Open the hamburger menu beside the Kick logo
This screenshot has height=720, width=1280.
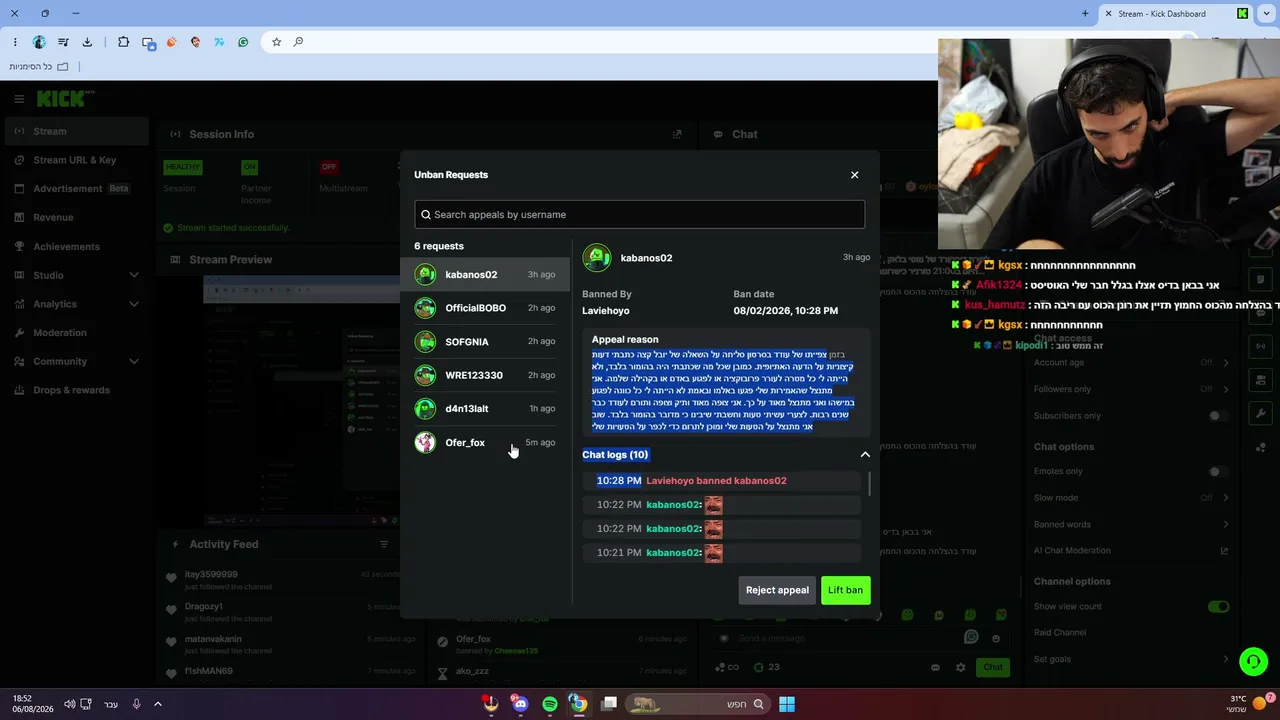pyautogui.click(x=19, y=99)
